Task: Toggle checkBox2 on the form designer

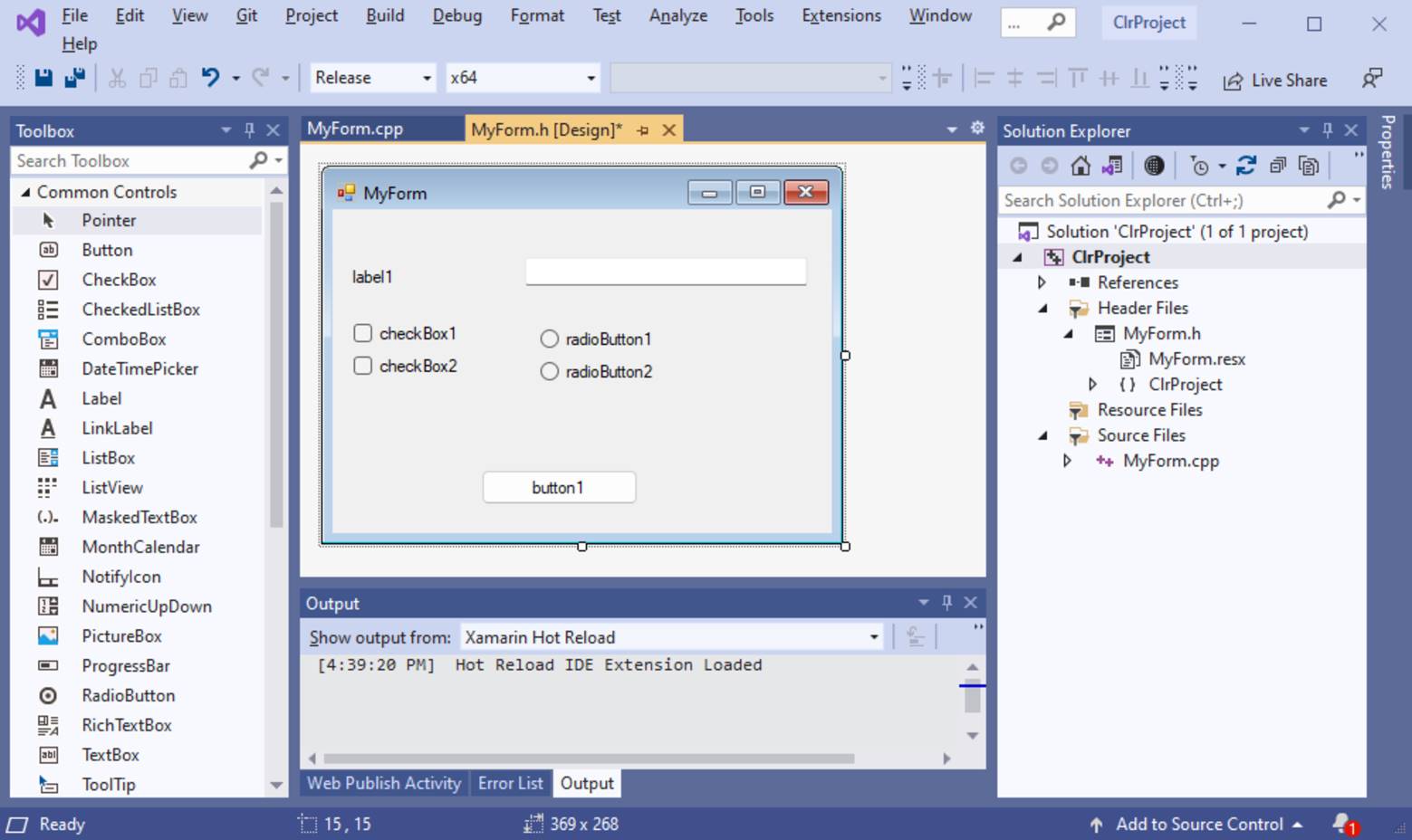Action: tap(362, 366)
